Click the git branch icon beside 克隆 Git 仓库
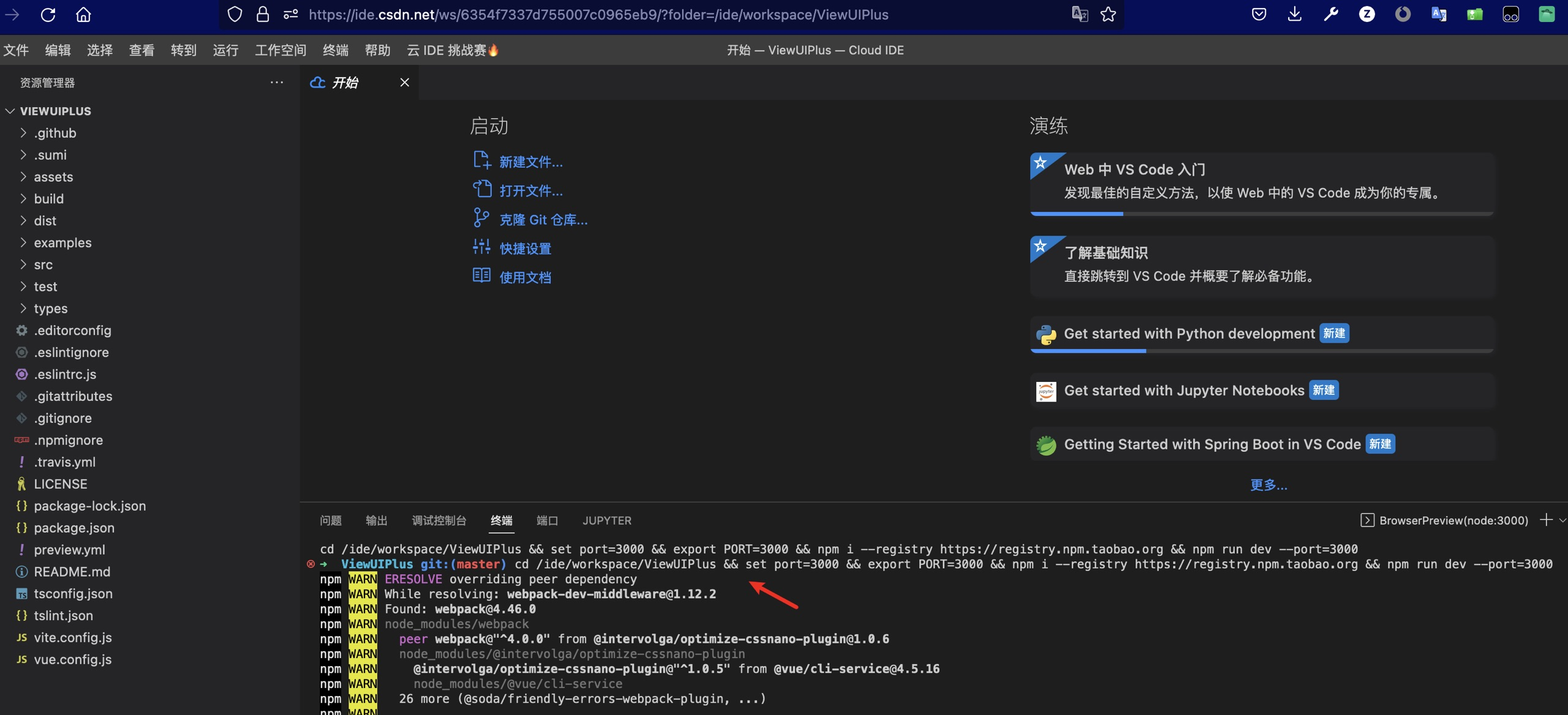 coord(481,218)
